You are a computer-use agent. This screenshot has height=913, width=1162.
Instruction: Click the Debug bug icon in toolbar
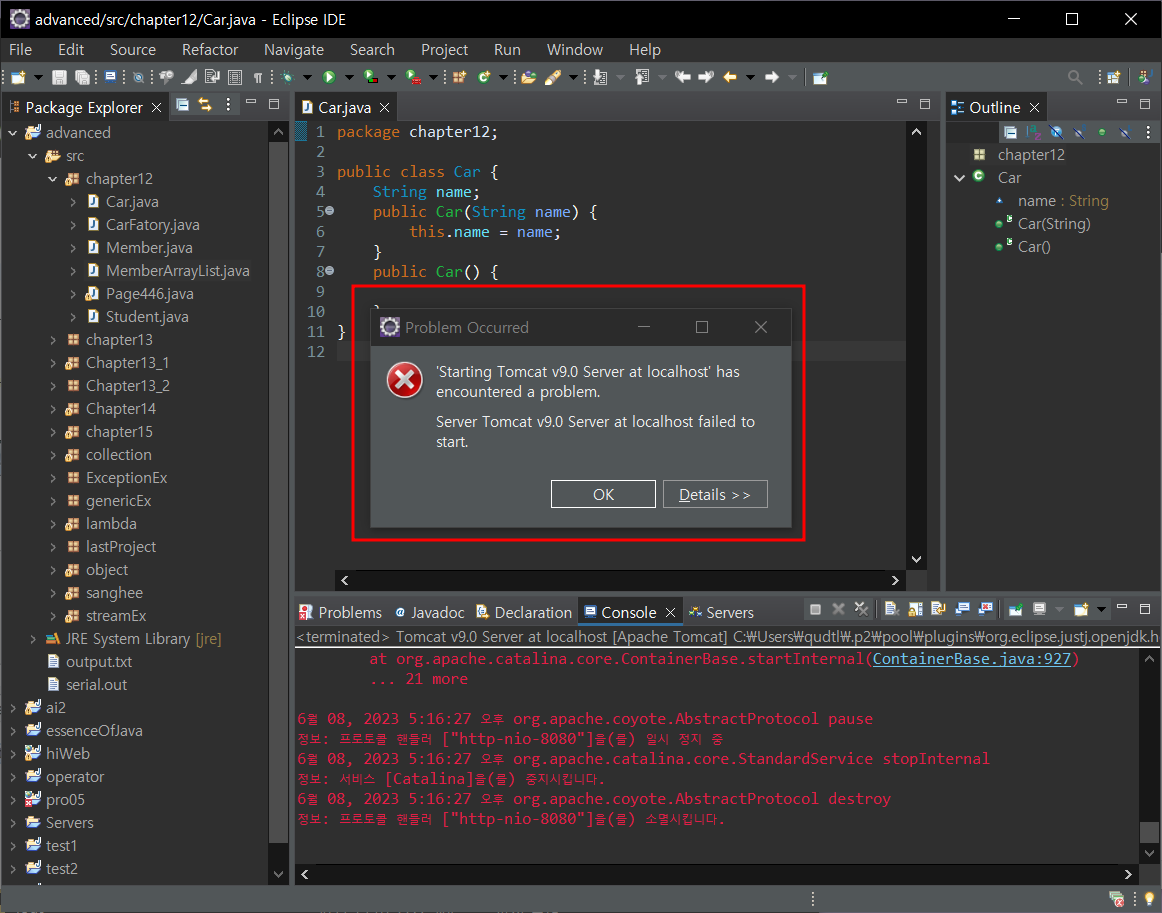tap(288, 77)
